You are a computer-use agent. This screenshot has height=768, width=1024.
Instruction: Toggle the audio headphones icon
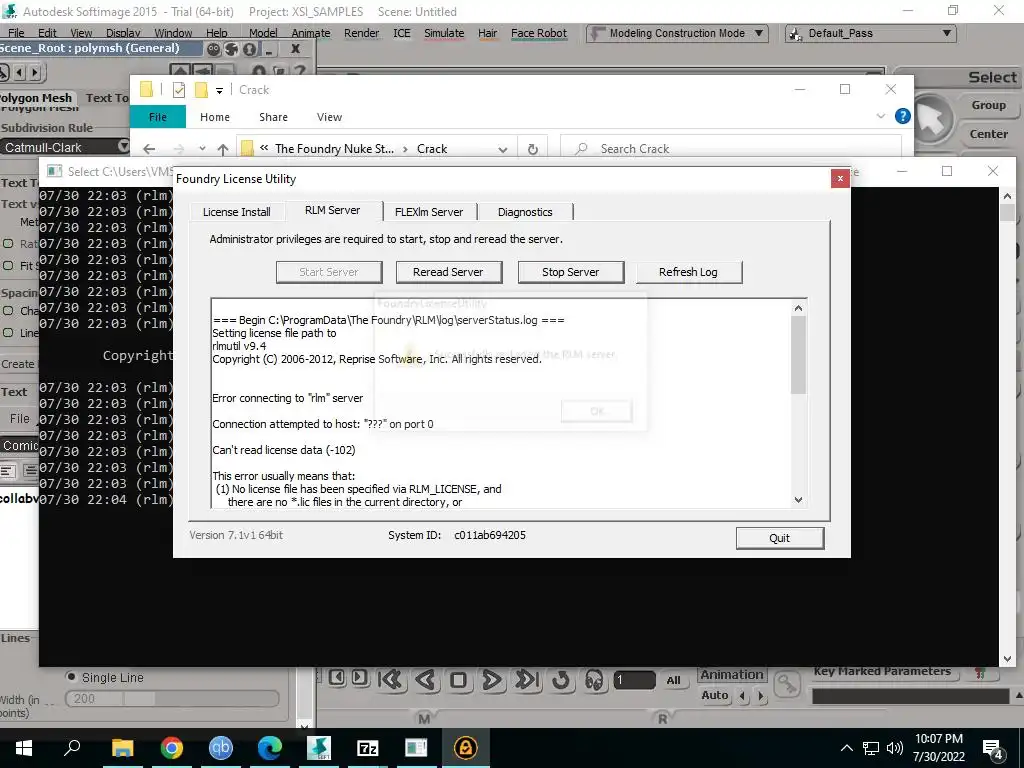tap(594, 680)
